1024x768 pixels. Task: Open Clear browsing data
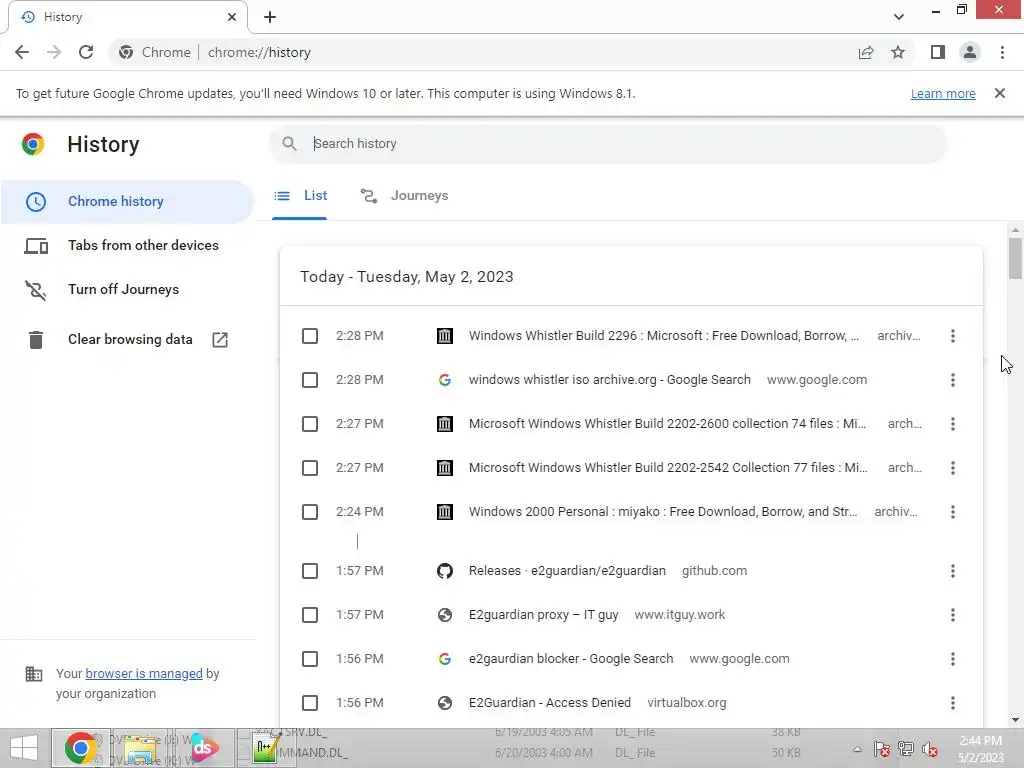pyautogui.click(x=127, y=340)
